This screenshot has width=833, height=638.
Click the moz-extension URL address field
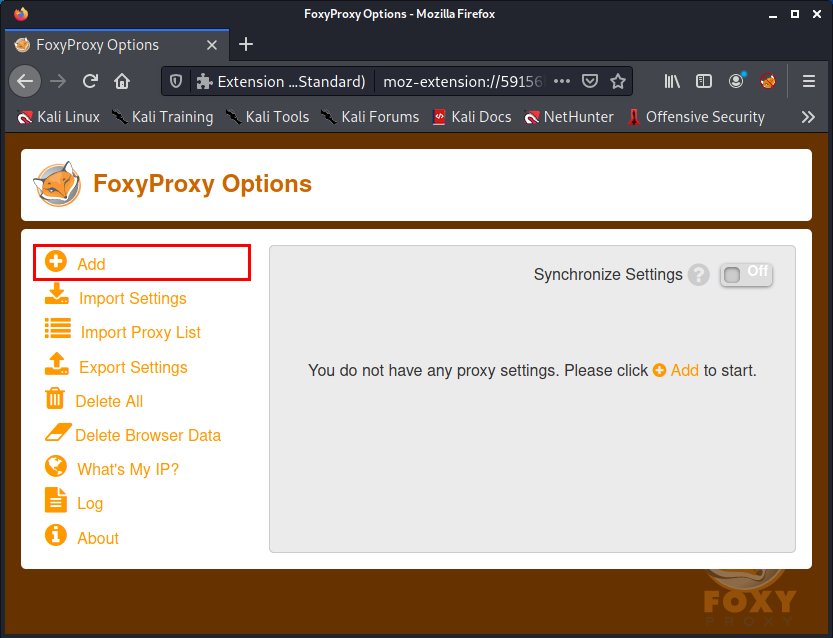[462, 81]
